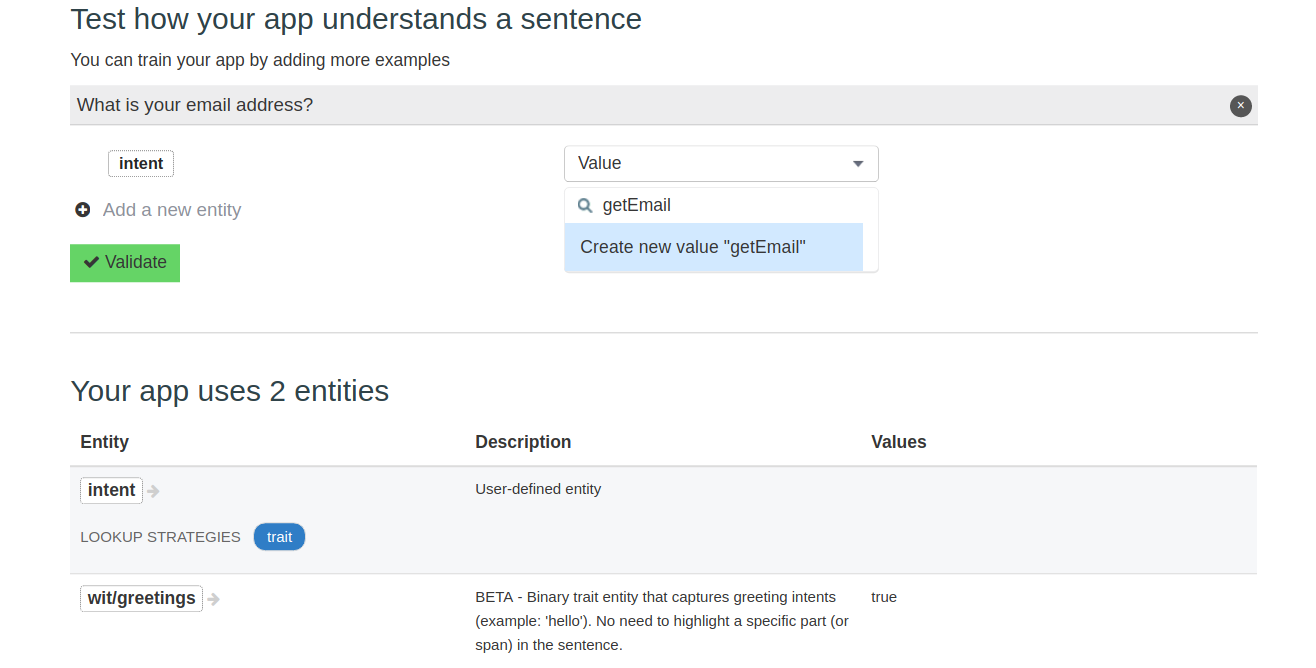Click the intent tag above the sentence
The image size is (1316, 668).
click(140, 163)
